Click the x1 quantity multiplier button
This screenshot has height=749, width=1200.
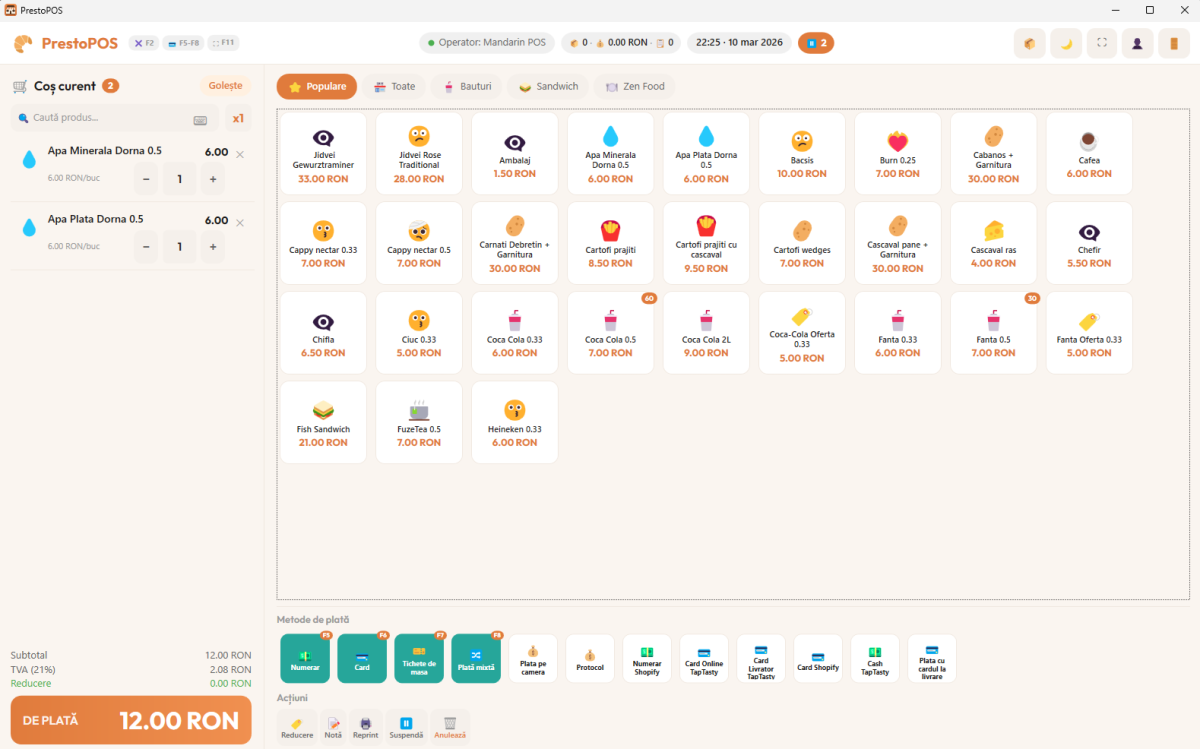pyautogui.click(x=238, y=118)
